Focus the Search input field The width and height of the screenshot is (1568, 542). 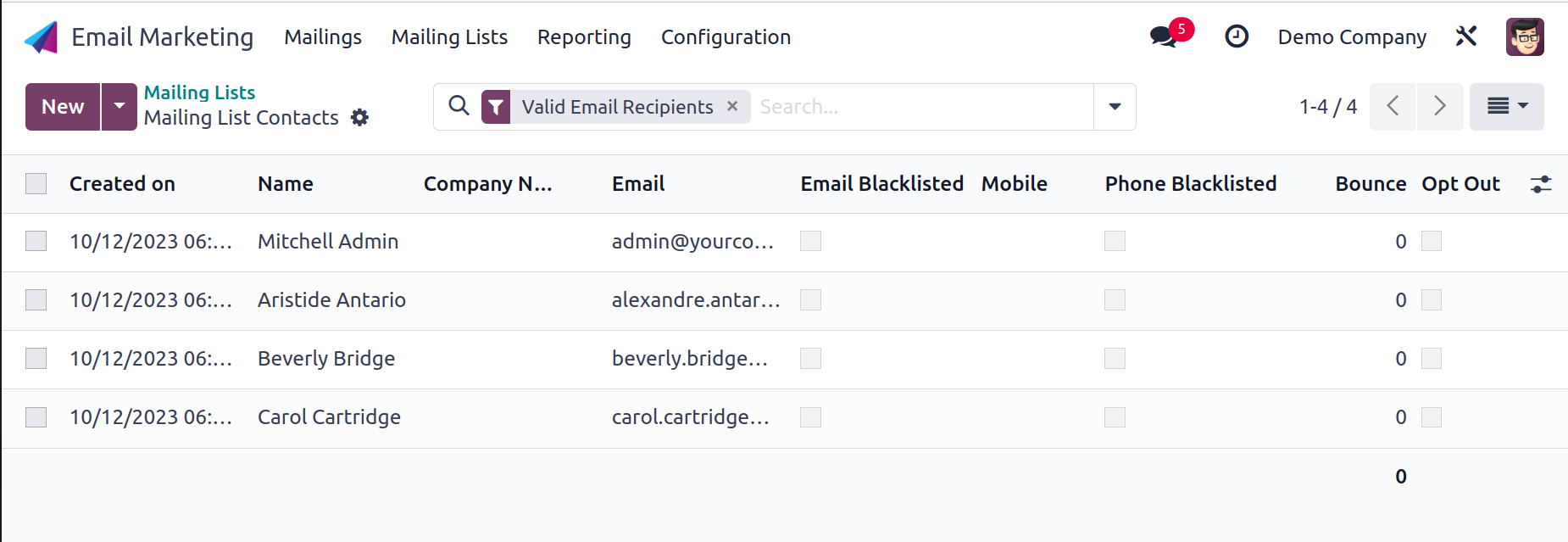point(922,106)
